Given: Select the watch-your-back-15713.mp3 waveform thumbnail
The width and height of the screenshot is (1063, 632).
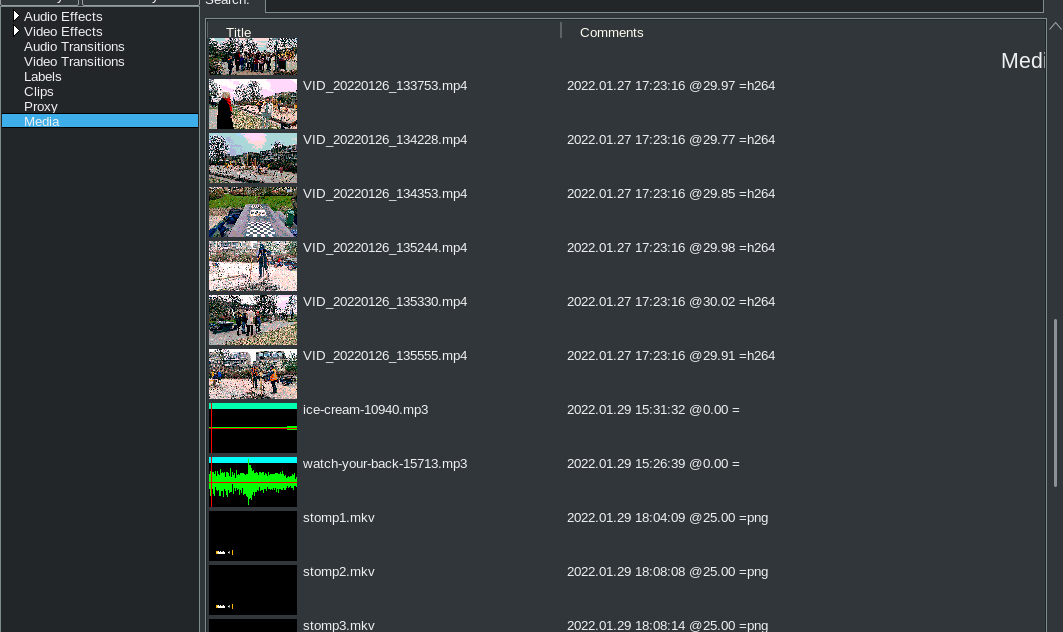Looking at the screenshot, I should 253,482.
